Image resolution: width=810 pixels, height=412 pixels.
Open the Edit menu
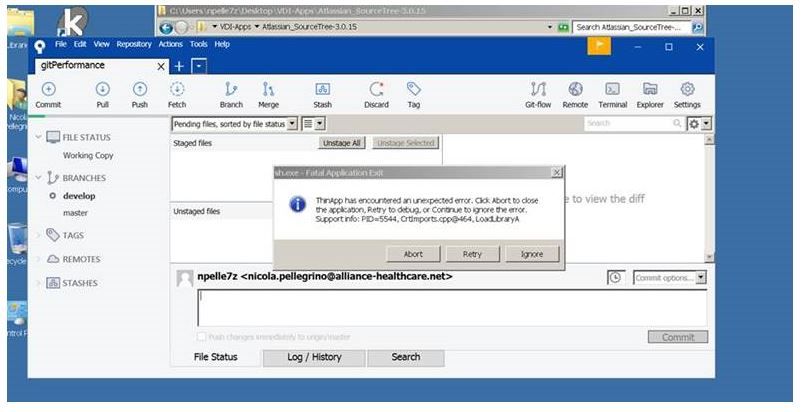pos(80,44)
